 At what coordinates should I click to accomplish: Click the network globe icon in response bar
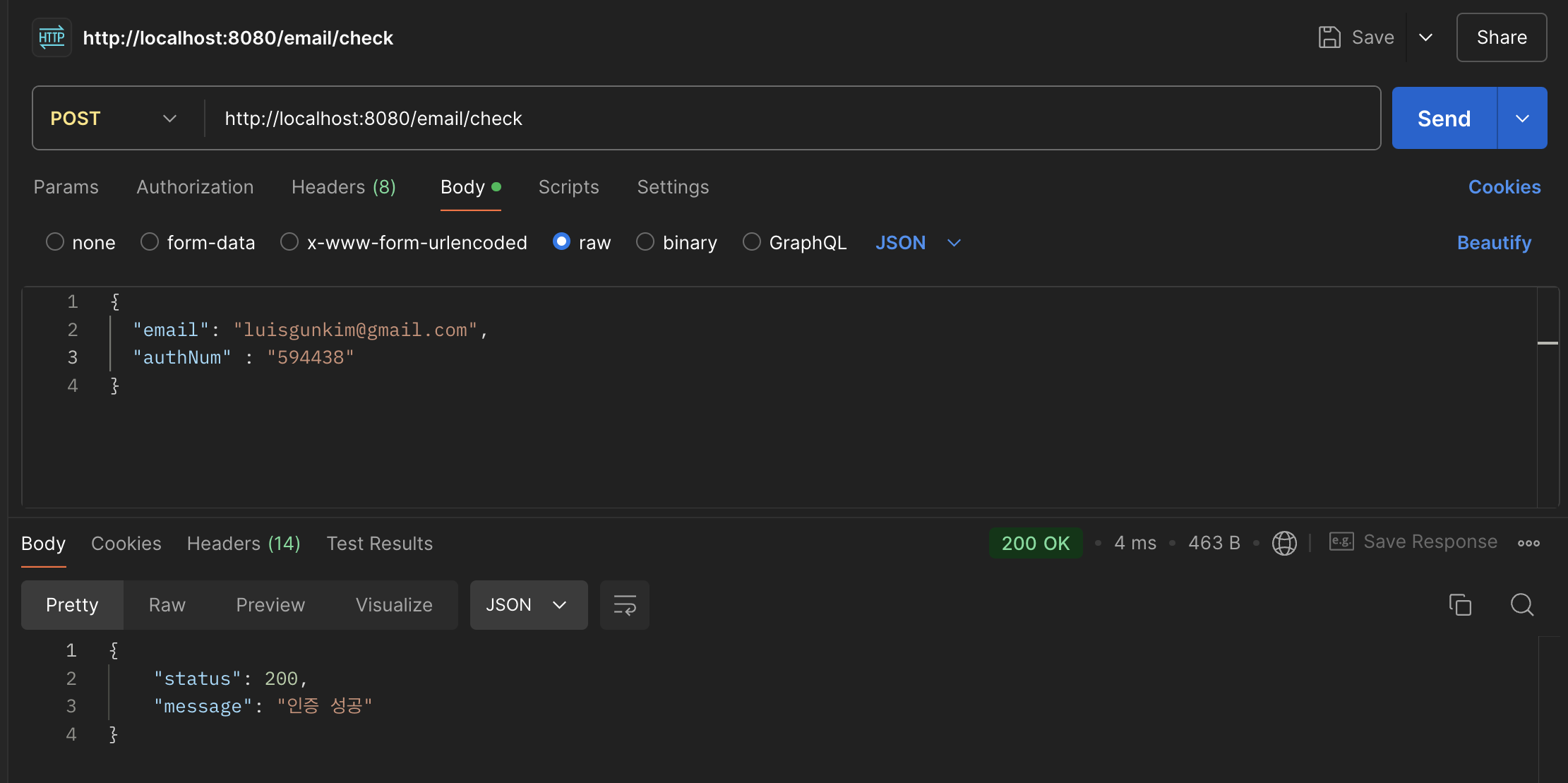coord(1283,543)
